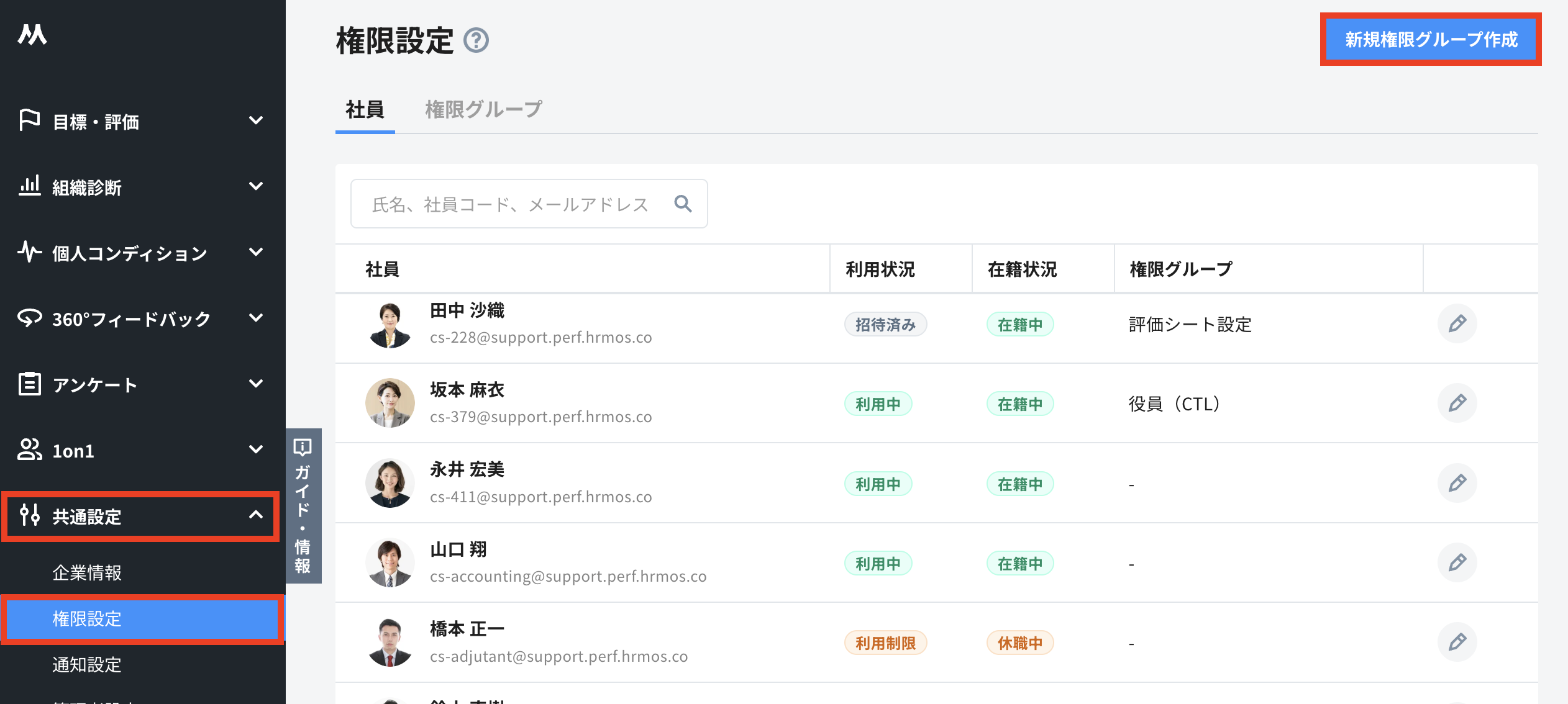Click the magnifier search icon in search box
This screenshot has width=1568, height=704.
[683, 204]
